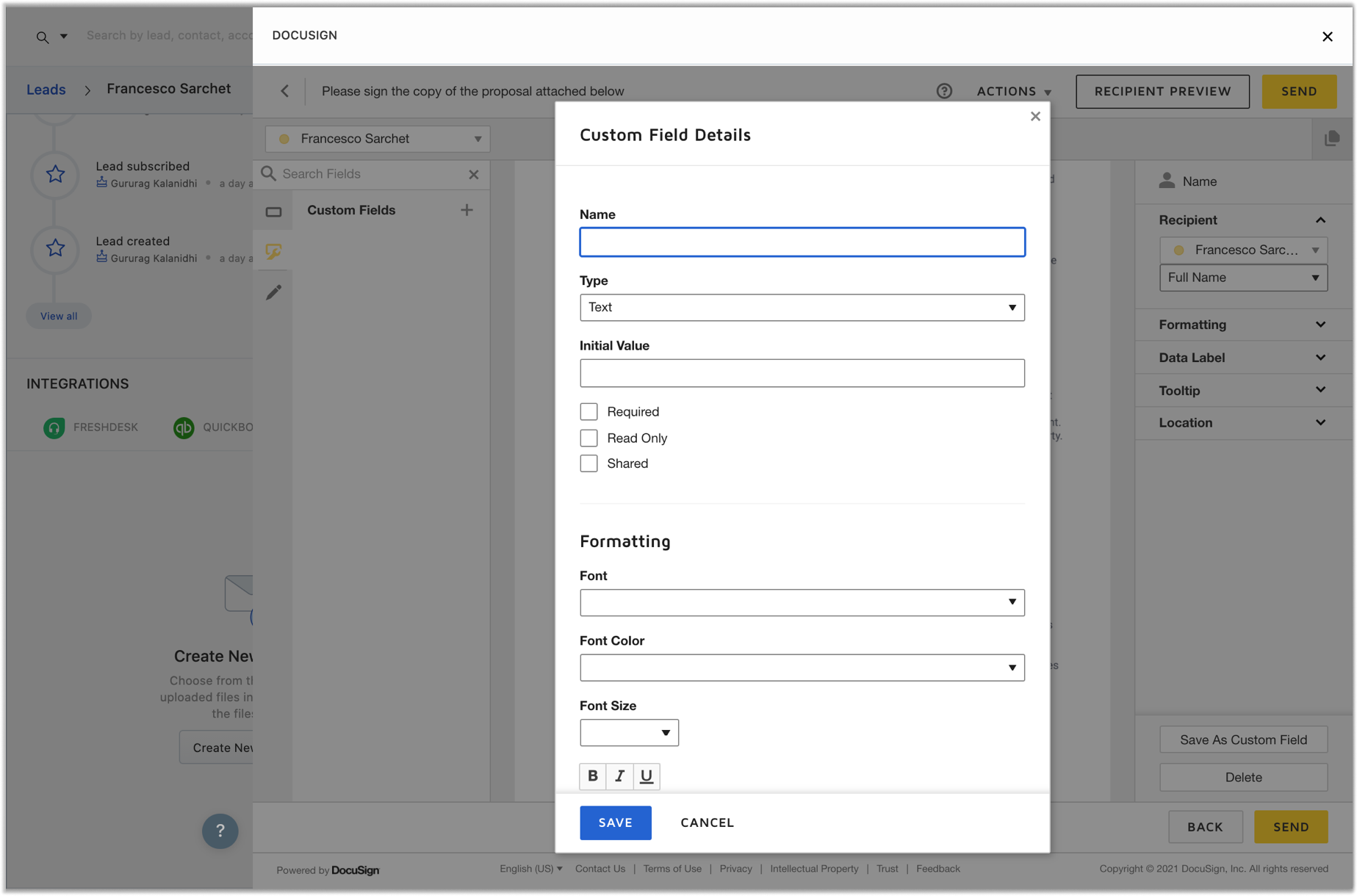Open the Type dropdown showing Text
Viewport: 1357px width, 896px height.
(802, 307)
